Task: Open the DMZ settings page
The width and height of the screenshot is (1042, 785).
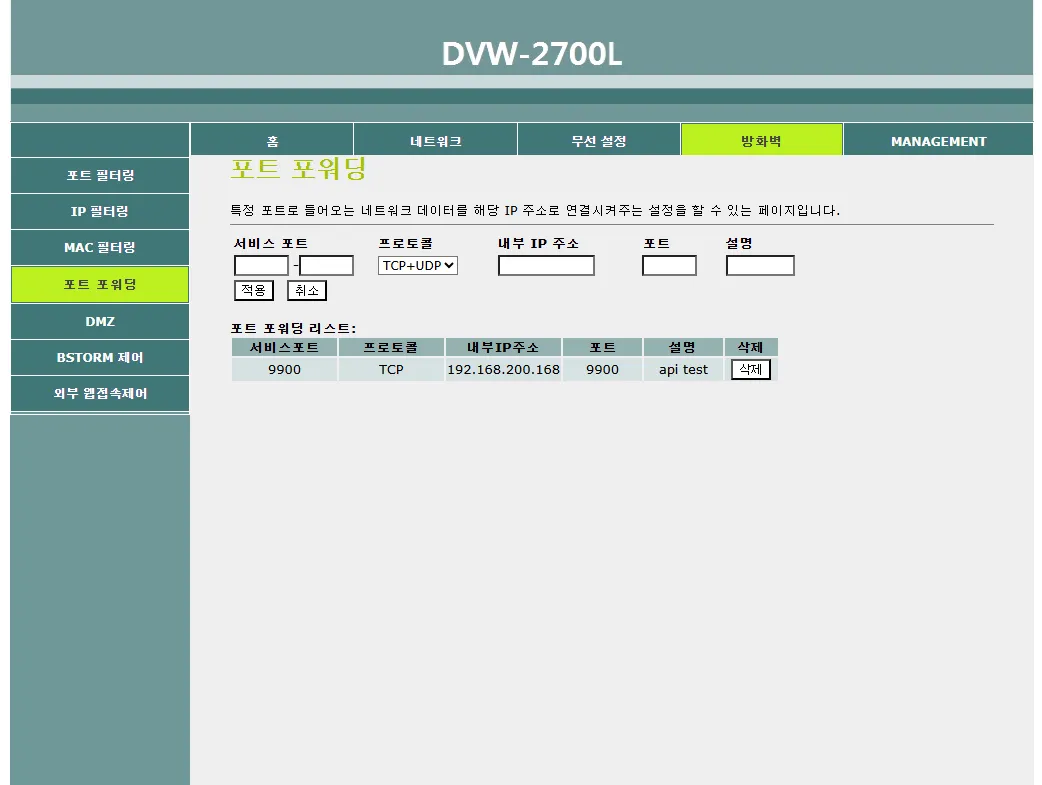Action: click(99, 321)
